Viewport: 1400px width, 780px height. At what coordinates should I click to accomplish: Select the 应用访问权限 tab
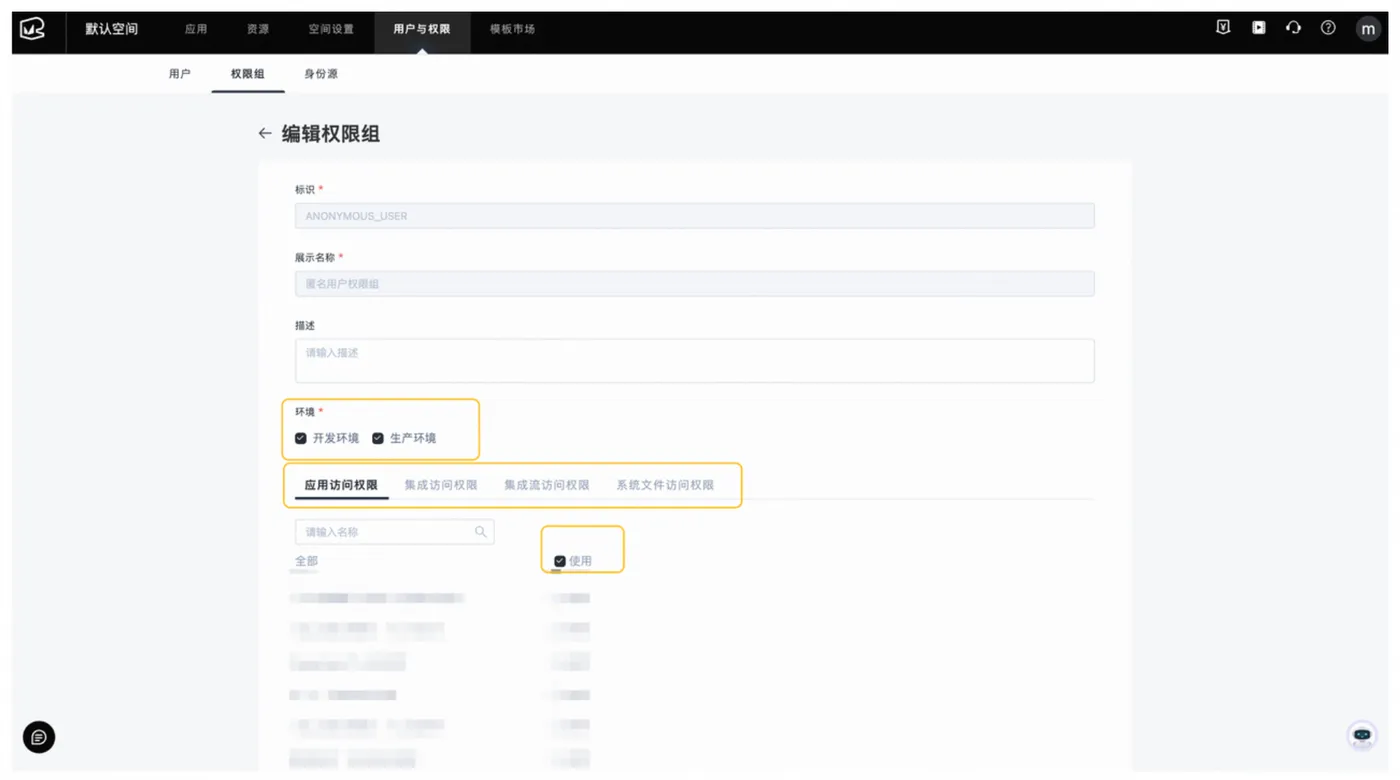(341, 485)
